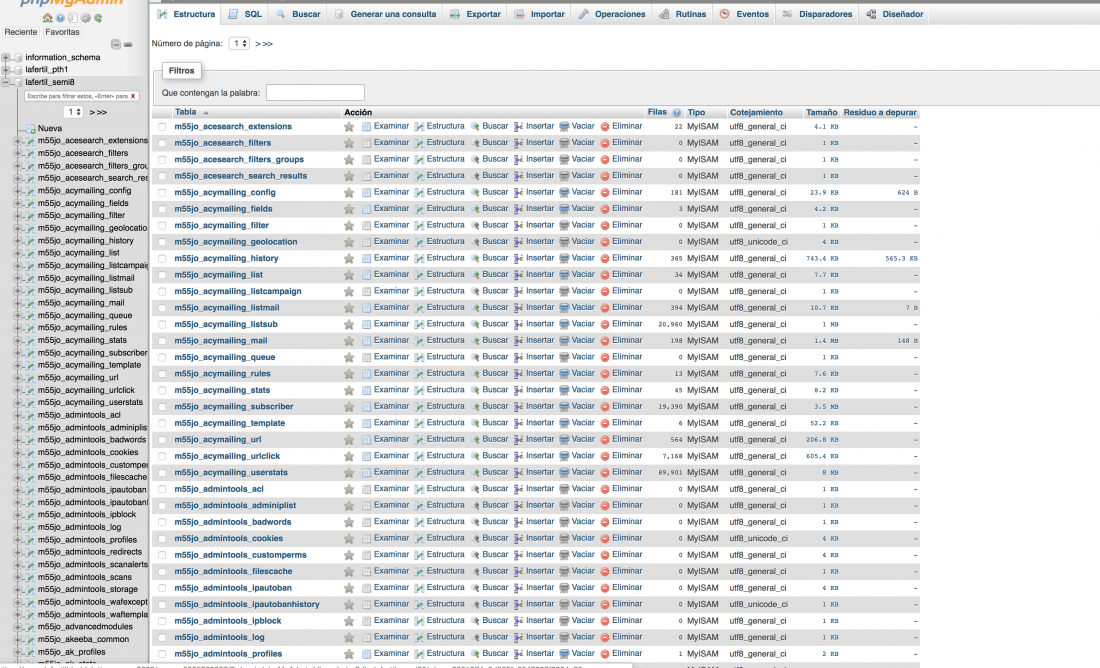This screenshot has width=1100, height=668.
Task: Open m55jo_acymailing_geolocation table link
Action: coord(236,242)
